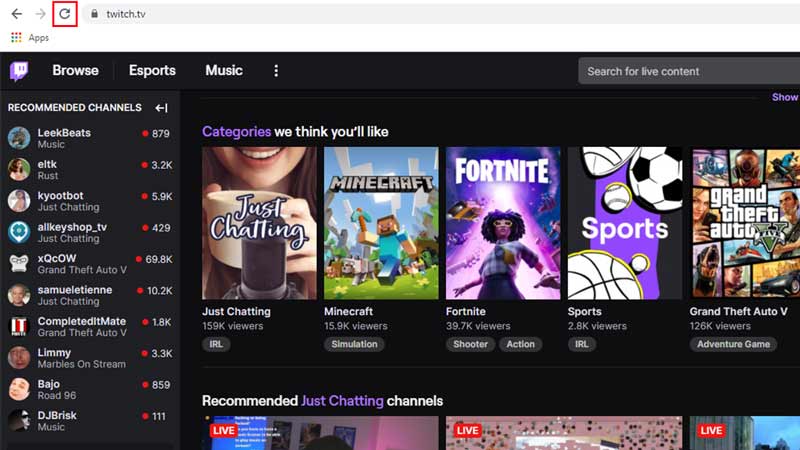Click IRL tag under Sports
The width and height of the screenshot is (800, 450).
pyautogui.click(x=582, y=344)
